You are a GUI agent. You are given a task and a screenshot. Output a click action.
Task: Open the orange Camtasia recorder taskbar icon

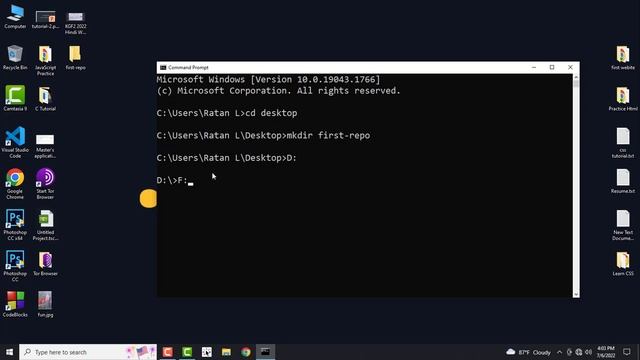pos(167,352)
